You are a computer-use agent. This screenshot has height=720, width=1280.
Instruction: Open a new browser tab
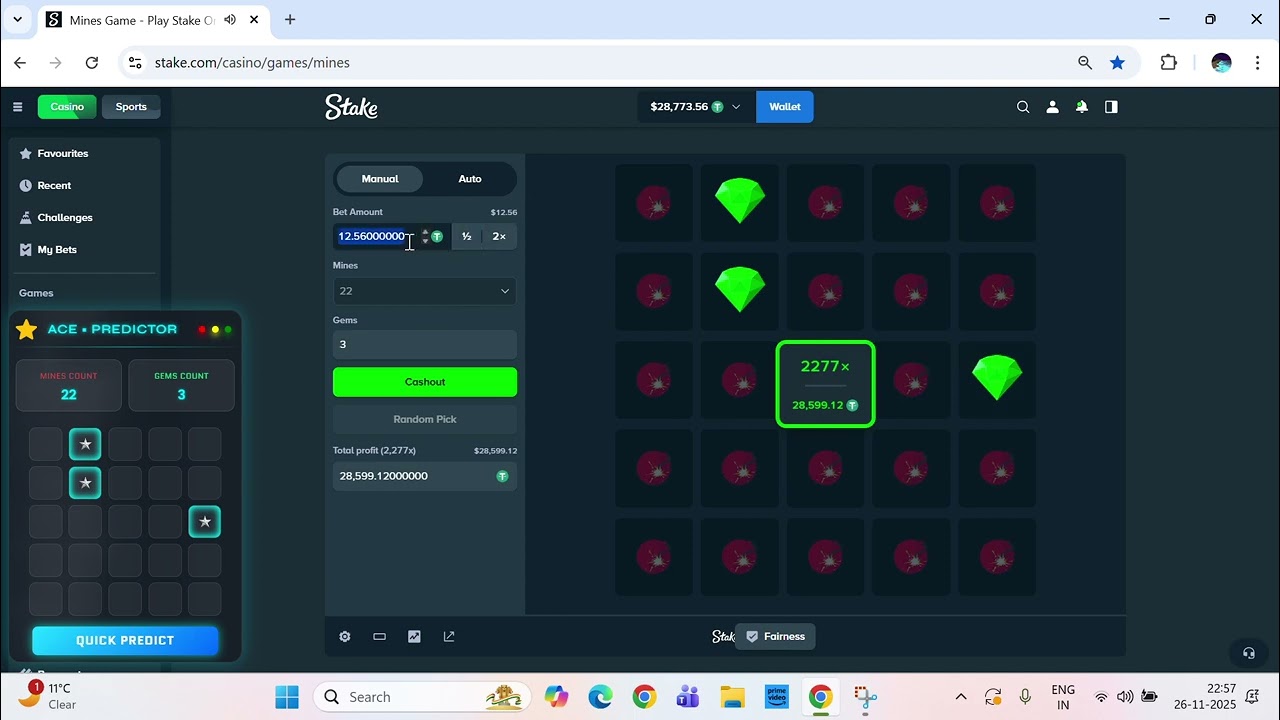point(290,20)
